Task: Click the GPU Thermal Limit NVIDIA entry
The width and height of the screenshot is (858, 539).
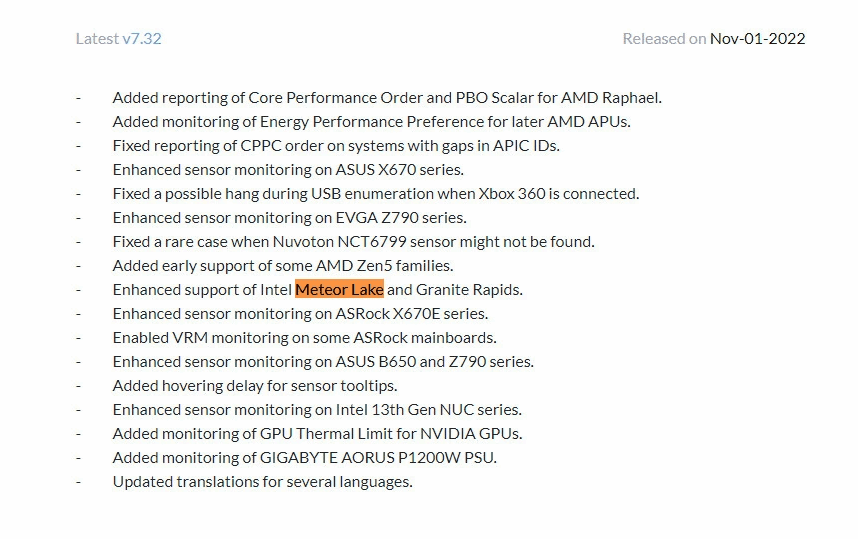Action: click(317, 434)
